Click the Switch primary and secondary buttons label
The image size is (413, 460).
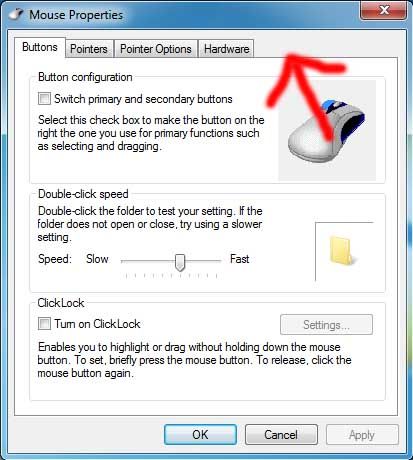tap(143, 99)
